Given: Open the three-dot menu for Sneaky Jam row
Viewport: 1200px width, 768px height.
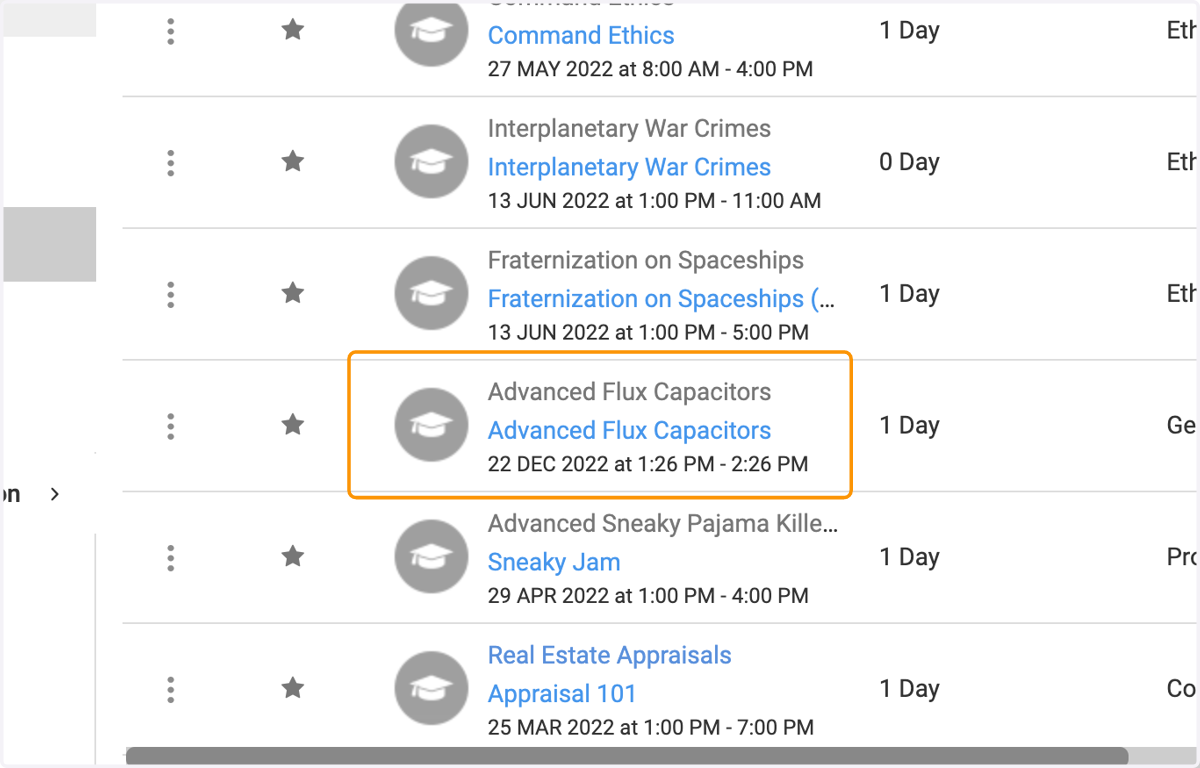Looking at the screenshot, I should pyautogui.click(x=171, y=557).
